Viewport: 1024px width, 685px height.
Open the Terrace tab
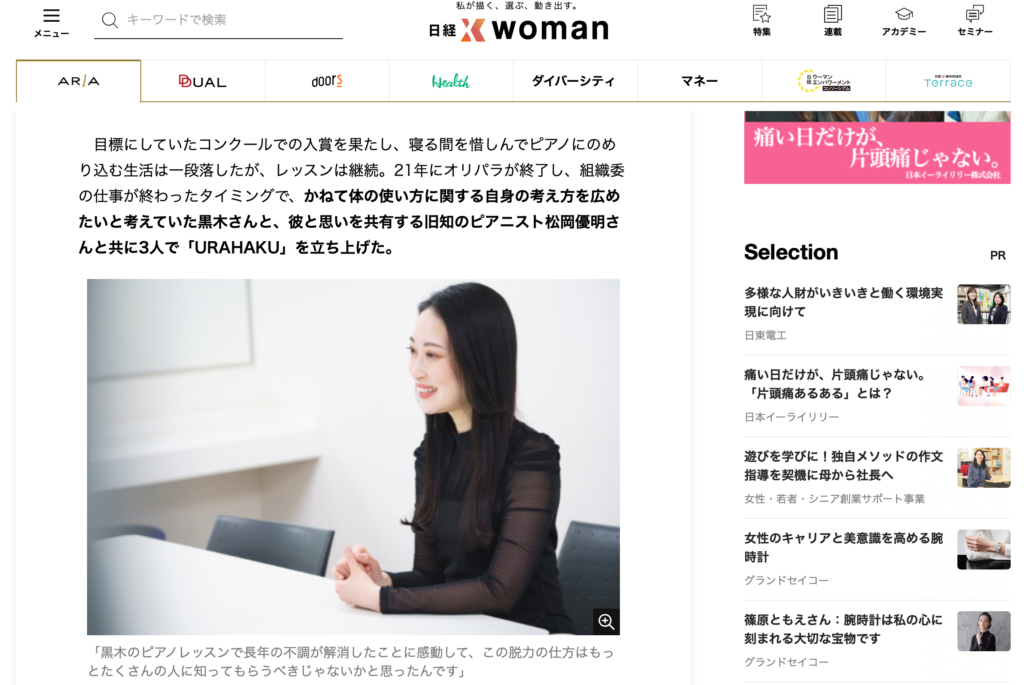pos(948,81)
